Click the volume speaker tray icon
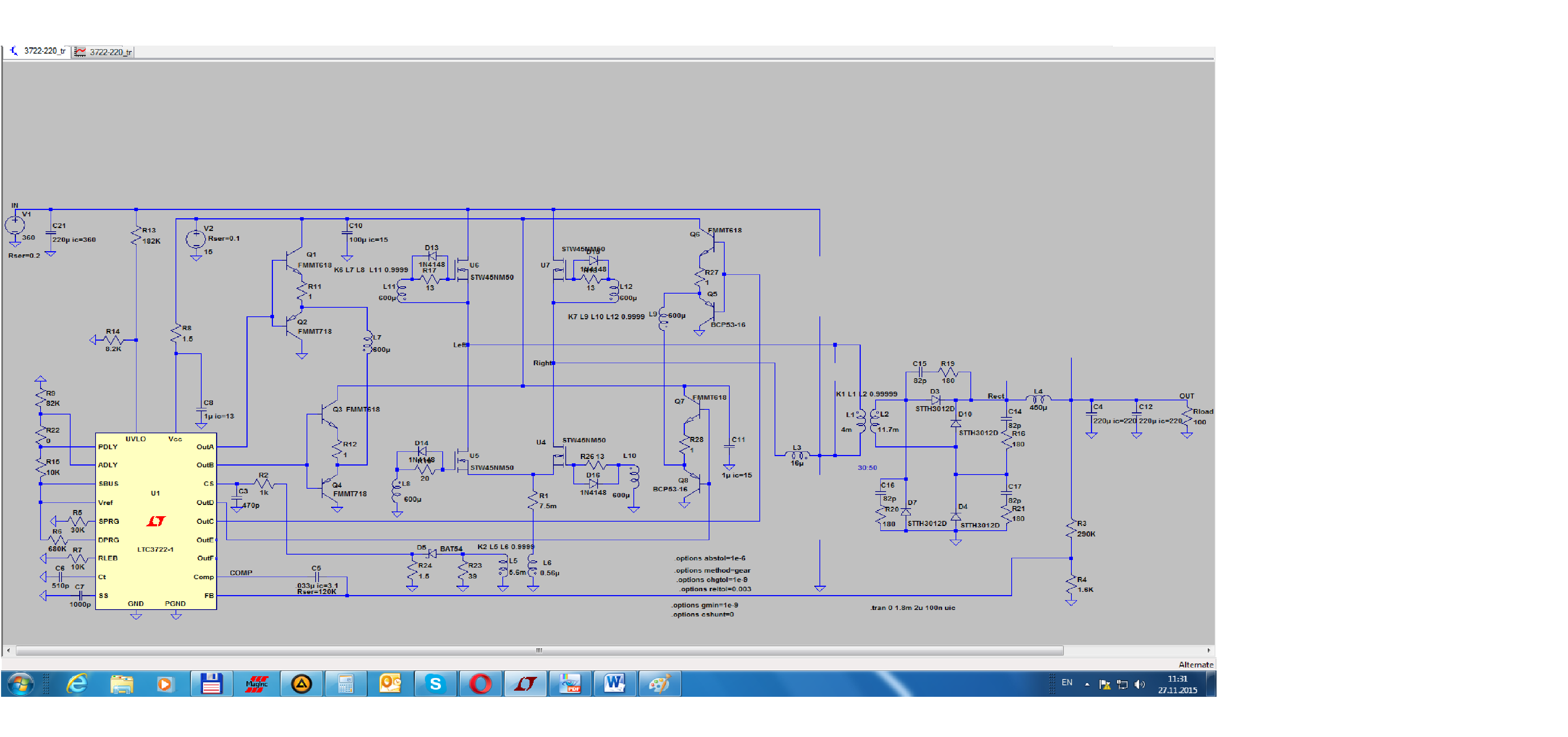The height and width of the screenshot is (737, 1568). [x=1139, y=685]
